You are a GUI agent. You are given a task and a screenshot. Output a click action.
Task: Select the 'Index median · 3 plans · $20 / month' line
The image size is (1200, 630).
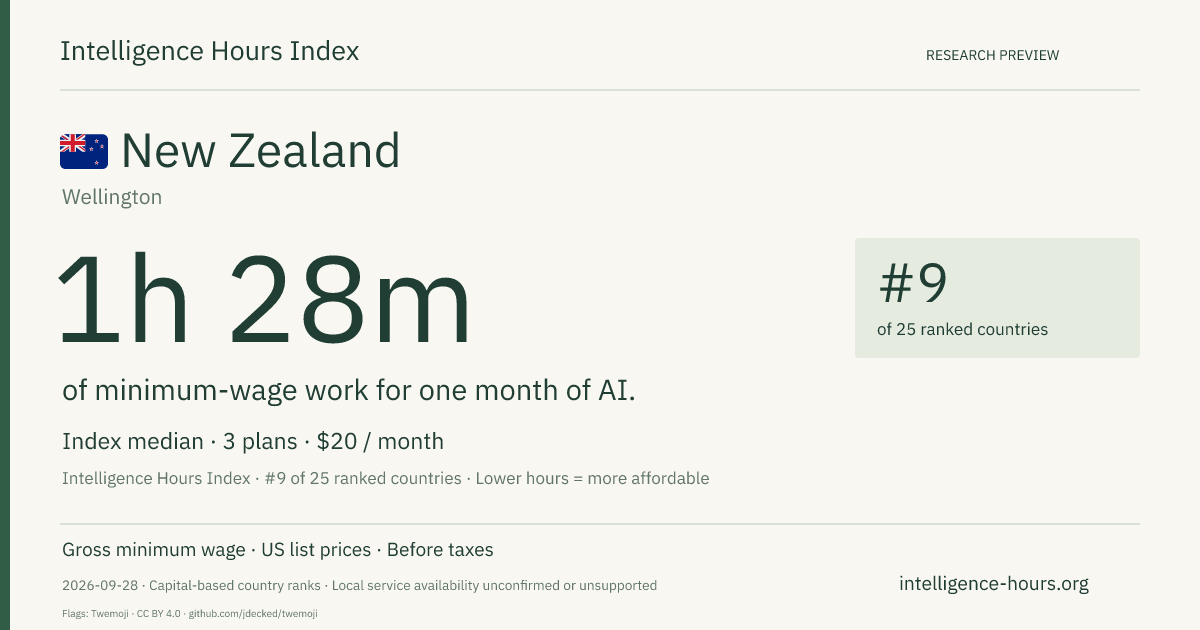(253, 441)
